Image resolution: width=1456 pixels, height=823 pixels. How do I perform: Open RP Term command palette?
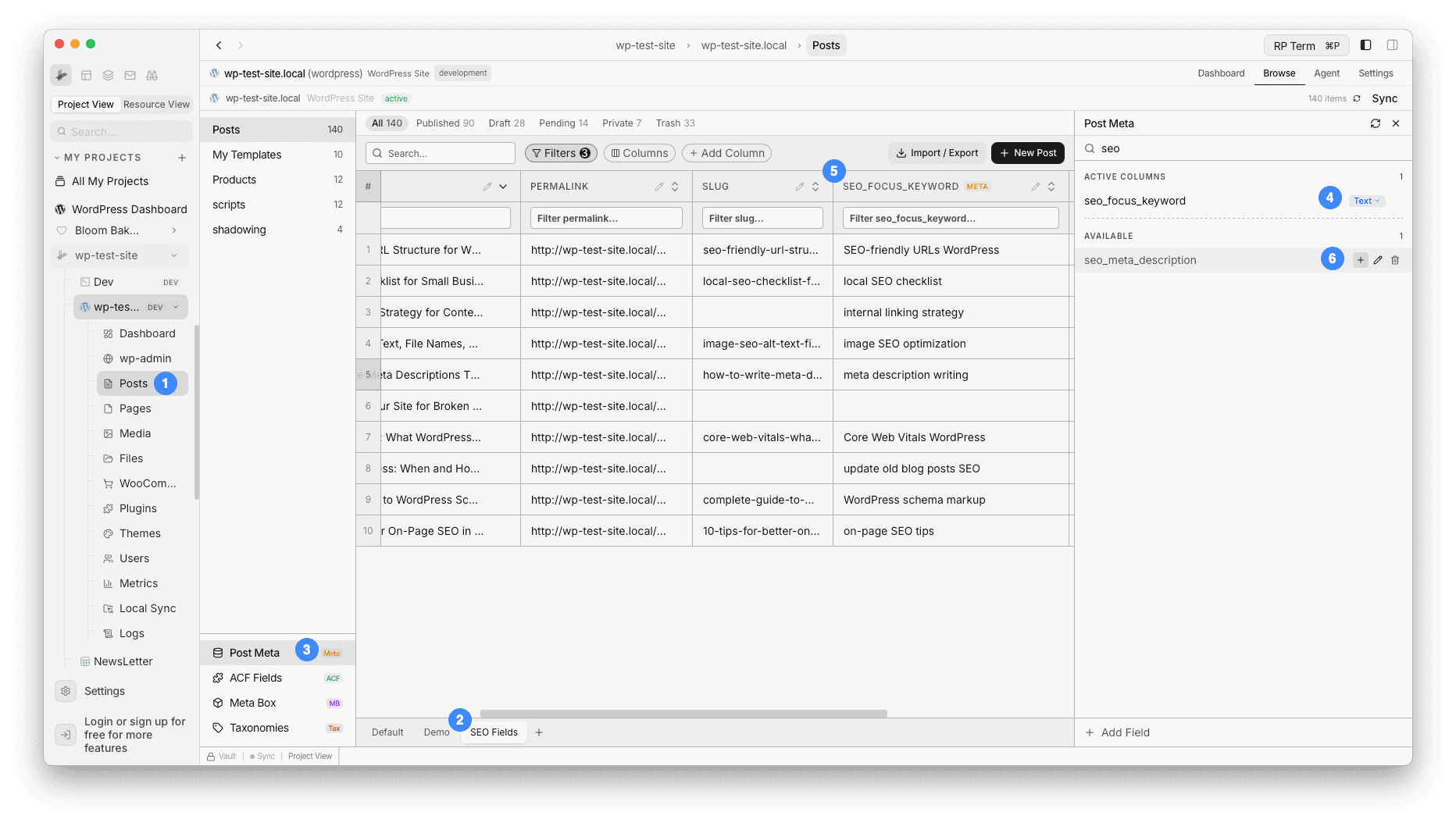(x=1307, y=45)
